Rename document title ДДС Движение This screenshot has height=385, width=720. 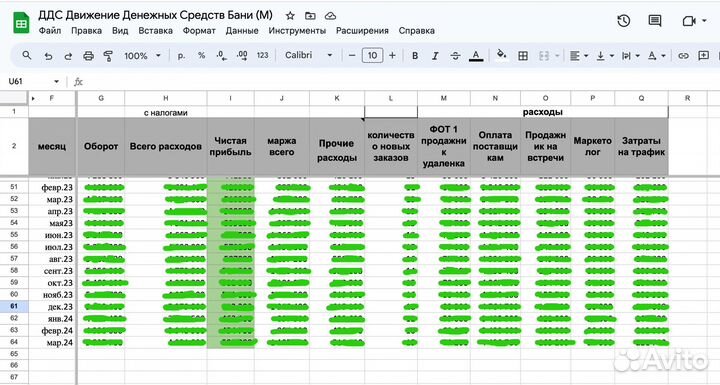coord(155,15)
